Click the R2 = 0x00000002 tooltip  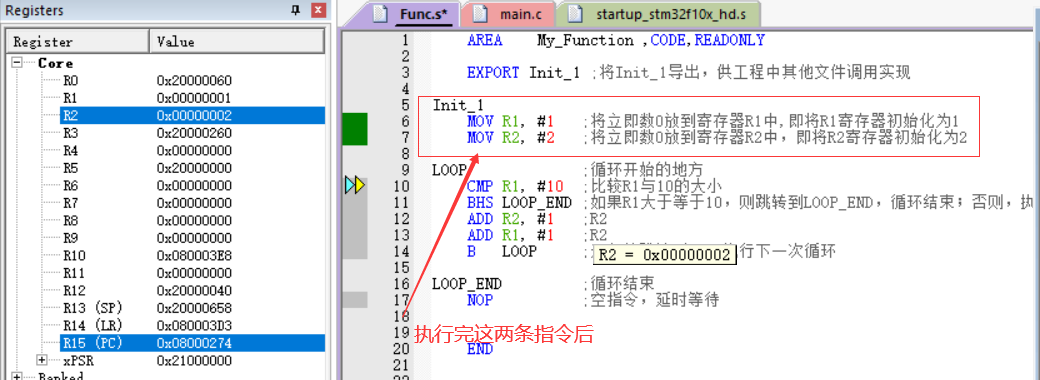point(664,255)
